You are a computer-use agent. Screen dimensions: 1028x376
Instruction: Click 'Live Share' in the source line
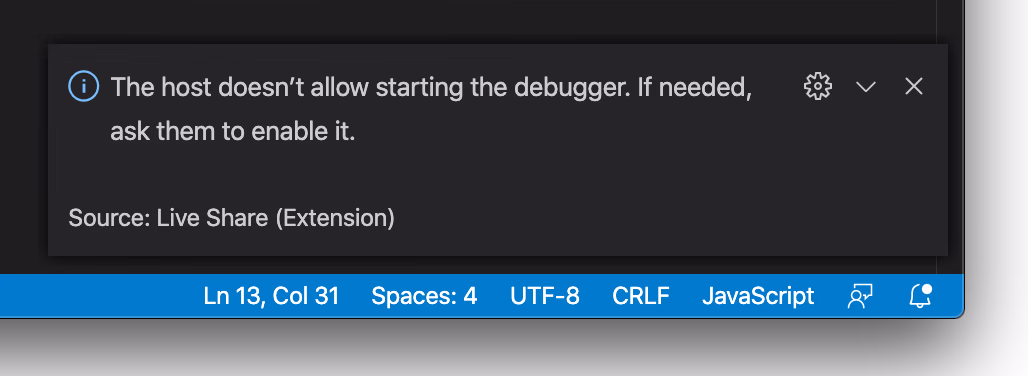click(212, 218)
